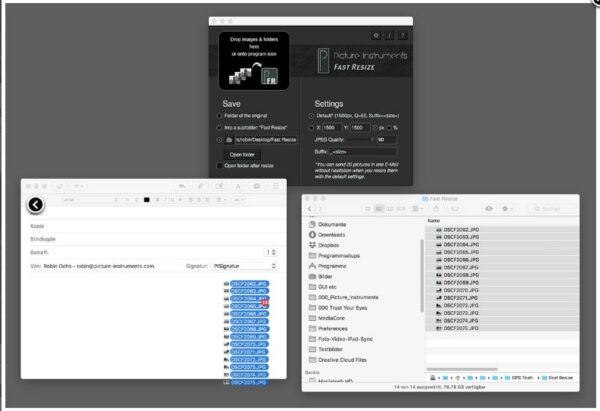Click the reply arrow icon in the Mail toolbar

pos(182,186)
